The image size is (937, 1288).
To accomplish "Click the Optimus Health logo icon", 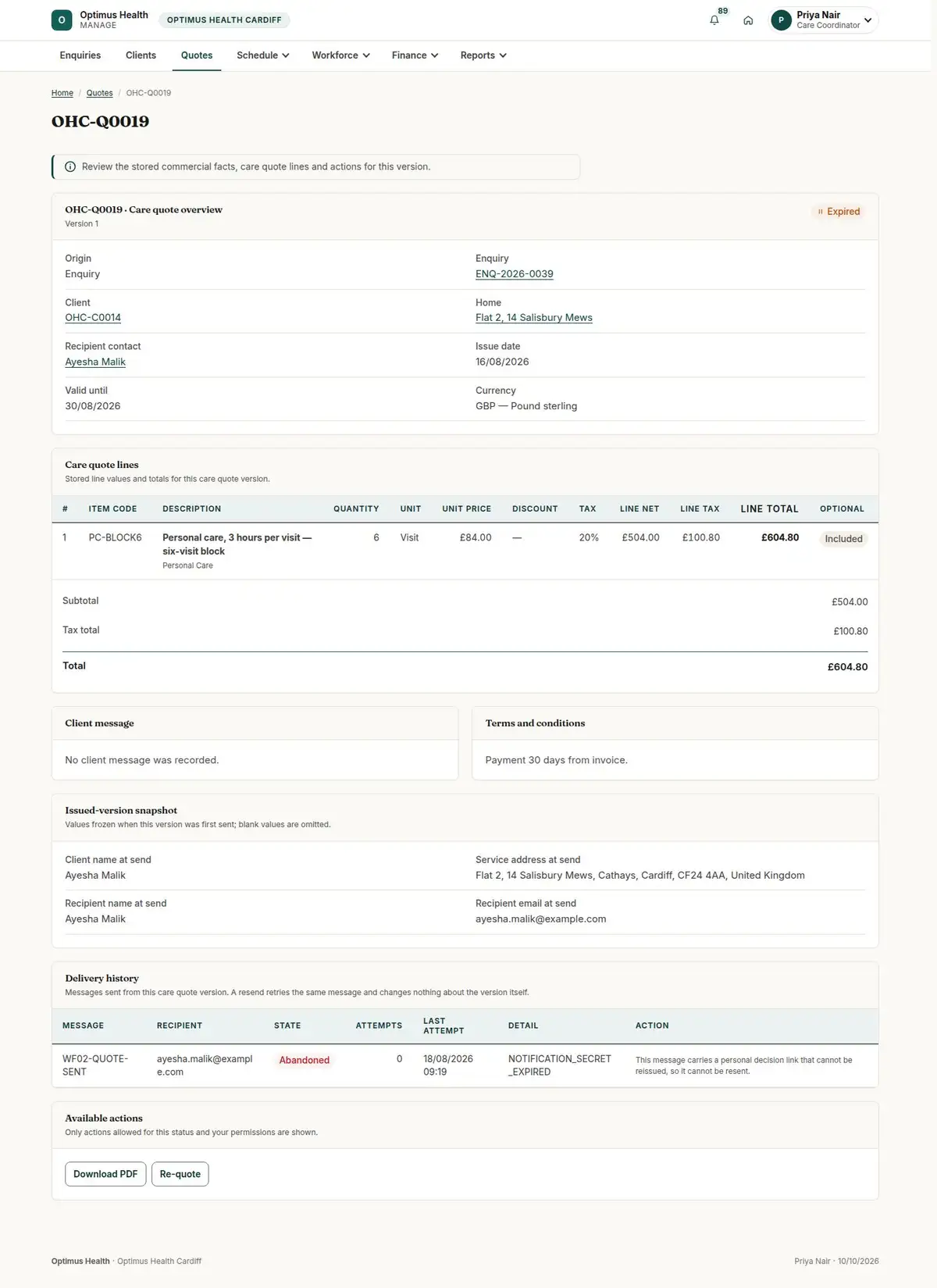I will pos(62,20).
